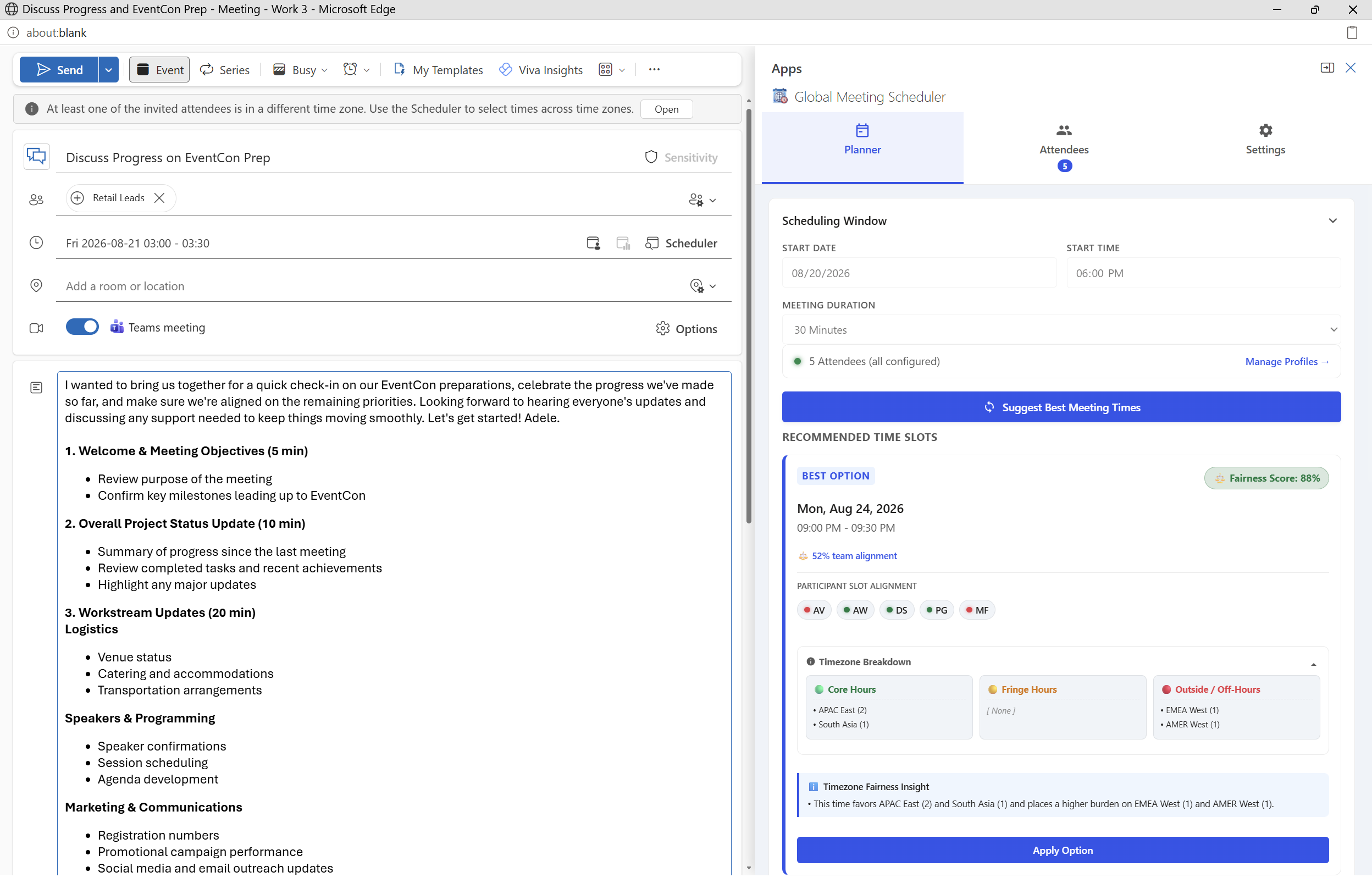
Task: Open the Send options dropdown arrow
Action: 108,69
